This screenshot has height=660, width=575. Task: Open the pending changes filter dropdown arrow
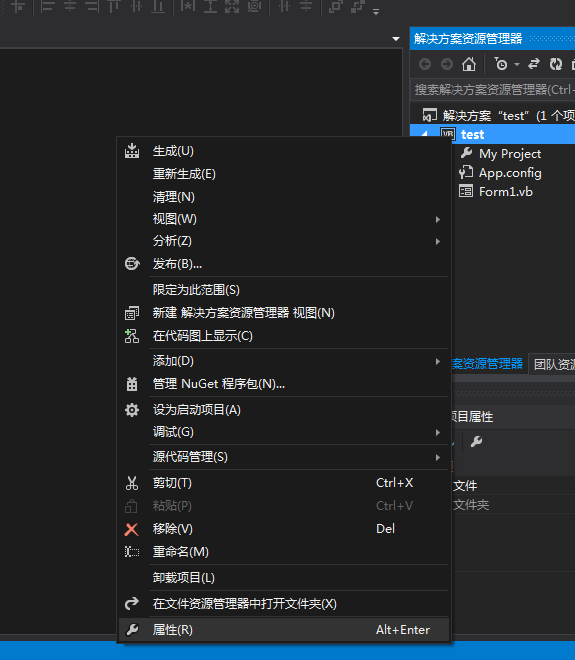(x=517, y=64)
